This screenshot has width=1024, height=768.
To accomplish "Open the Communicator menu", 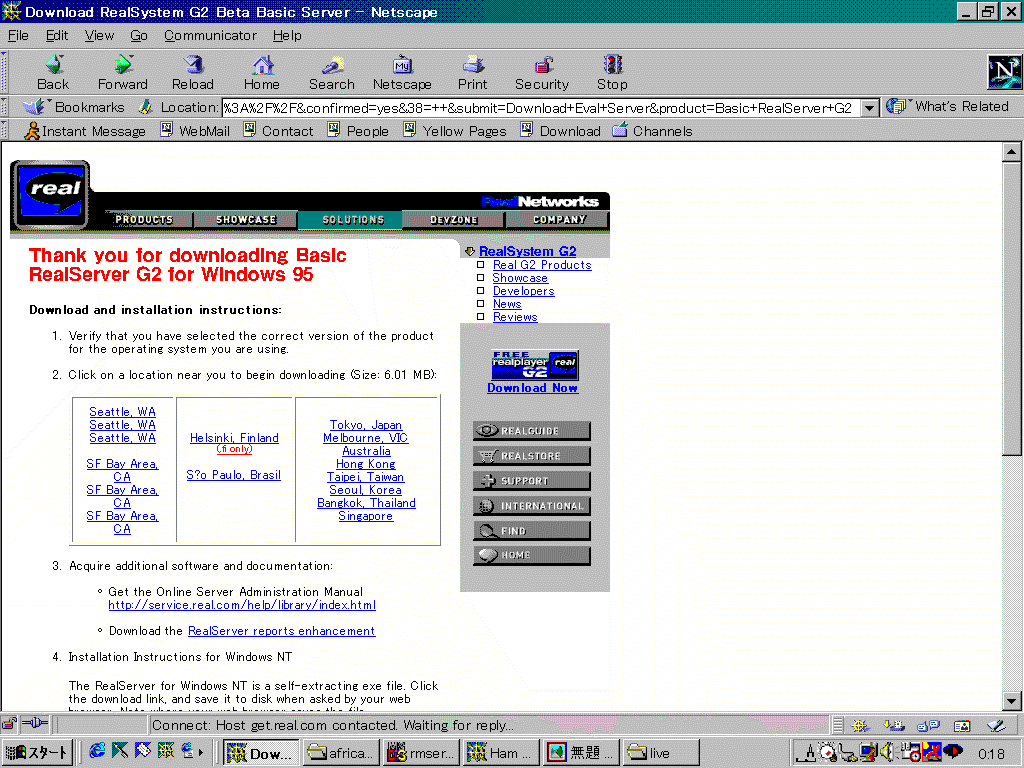I will pos(210,35).
